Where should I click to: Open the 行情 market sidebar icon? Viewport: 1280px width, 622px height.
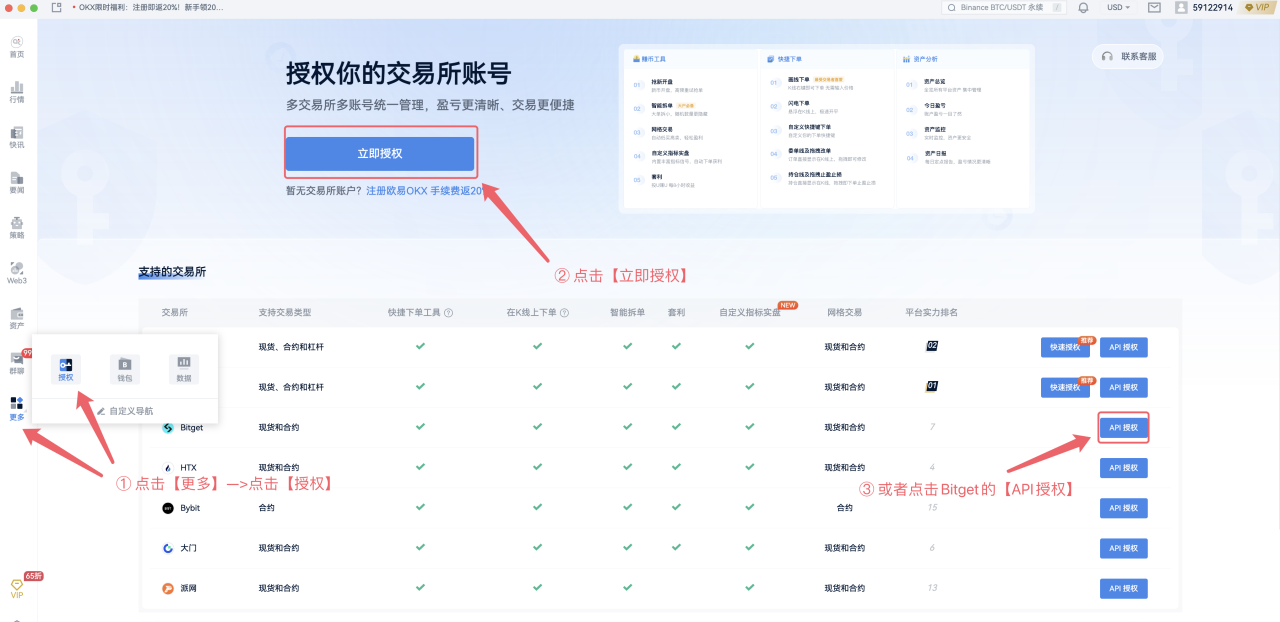pyautogui.click(x=17, y=92)
